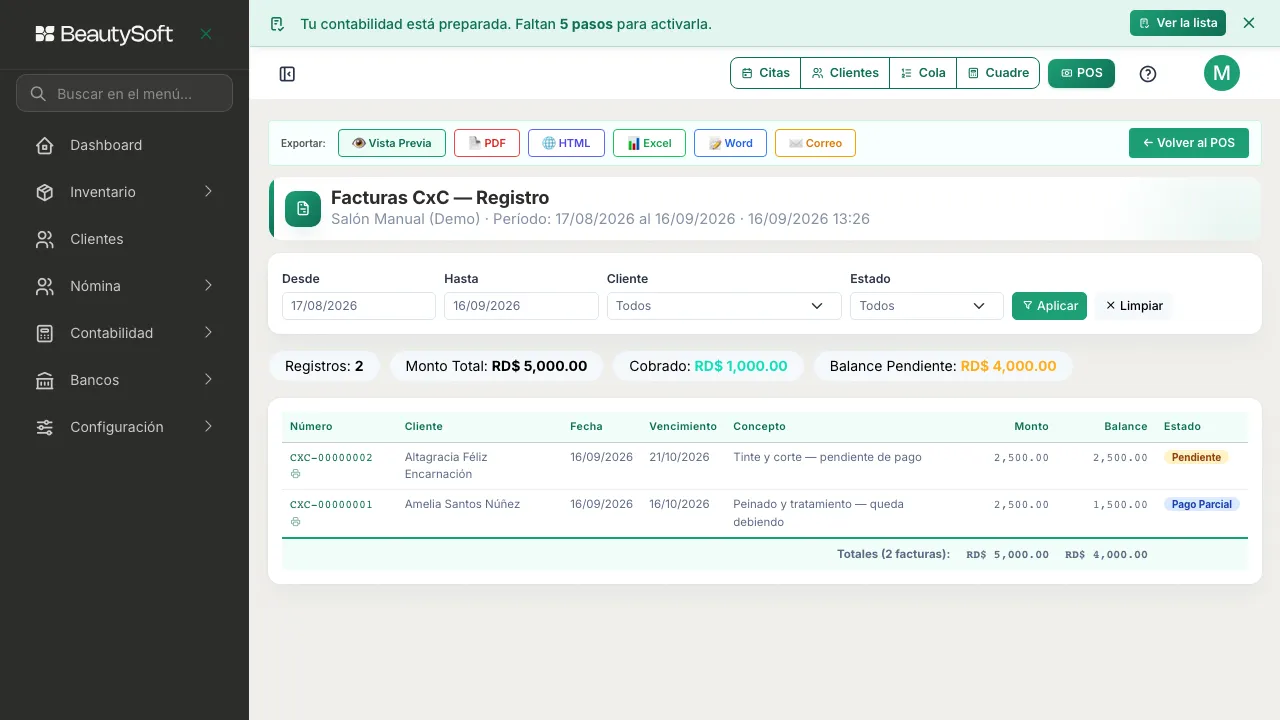Expand the Nómina submenu chevron
The width and height of the screenshot is (1280, 720).
(x=208, y=285)
